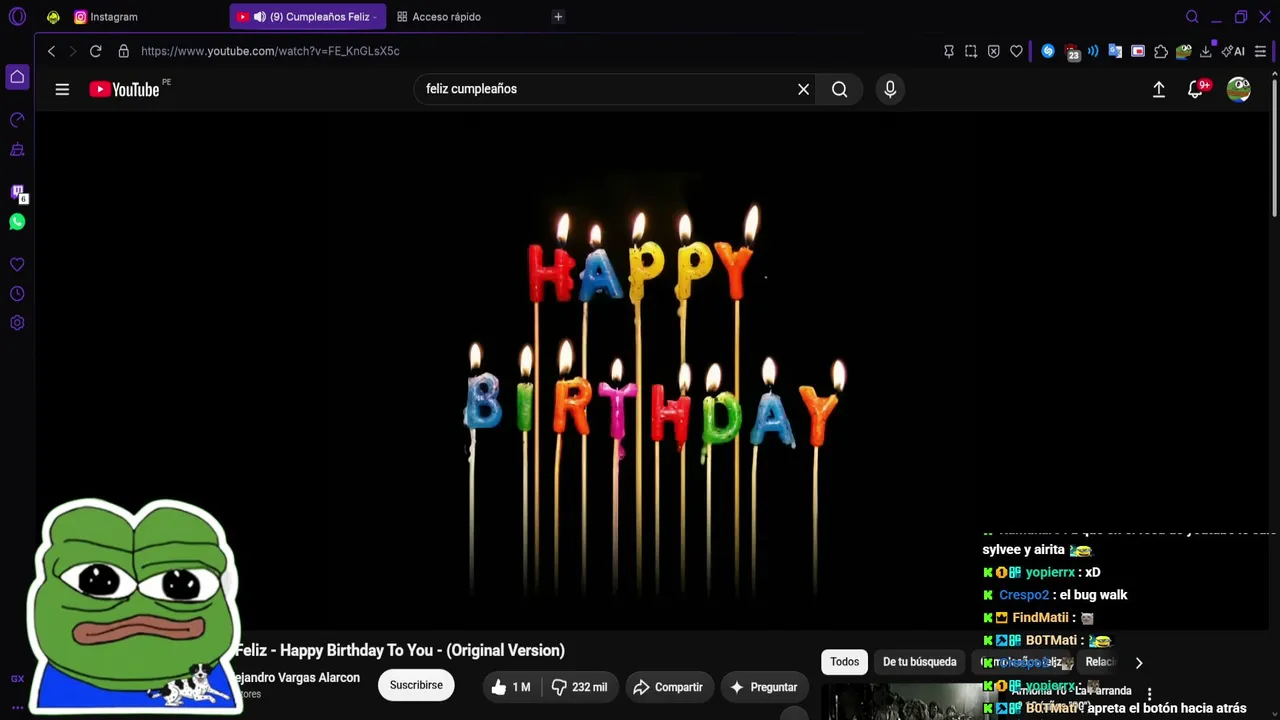This screenshot has width=1280, height=720.
Task: Clear the search text with X
Action: click(x=803, y=89)
